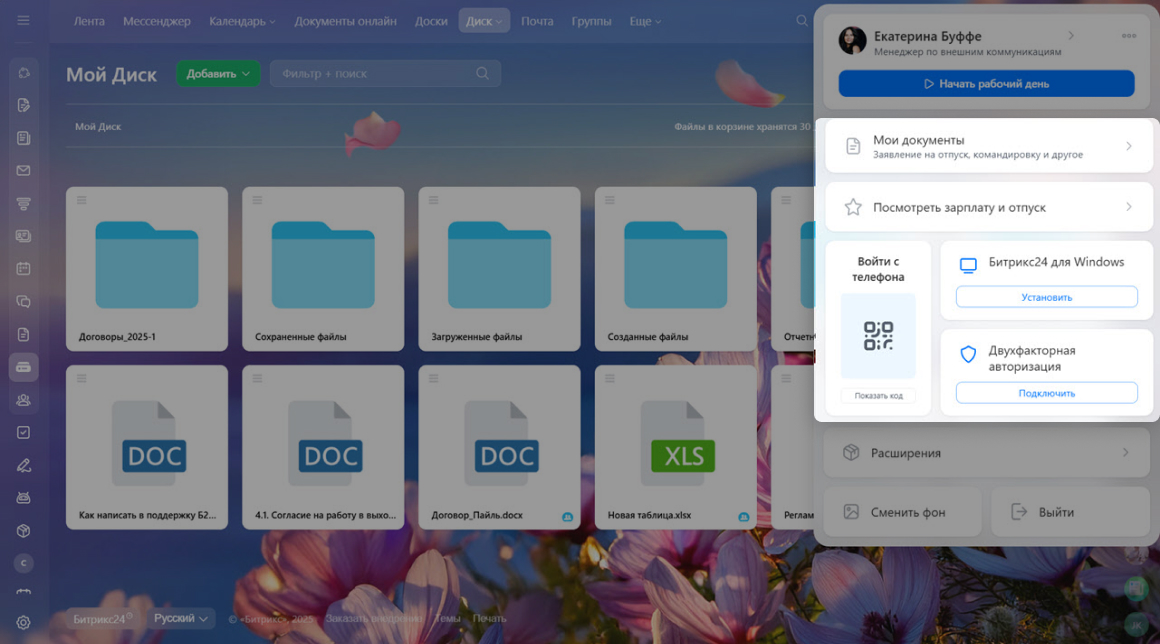1160x644 pixels.
Task: Open the three-dots menu in the profile panel
Action: click(1129, 35)
